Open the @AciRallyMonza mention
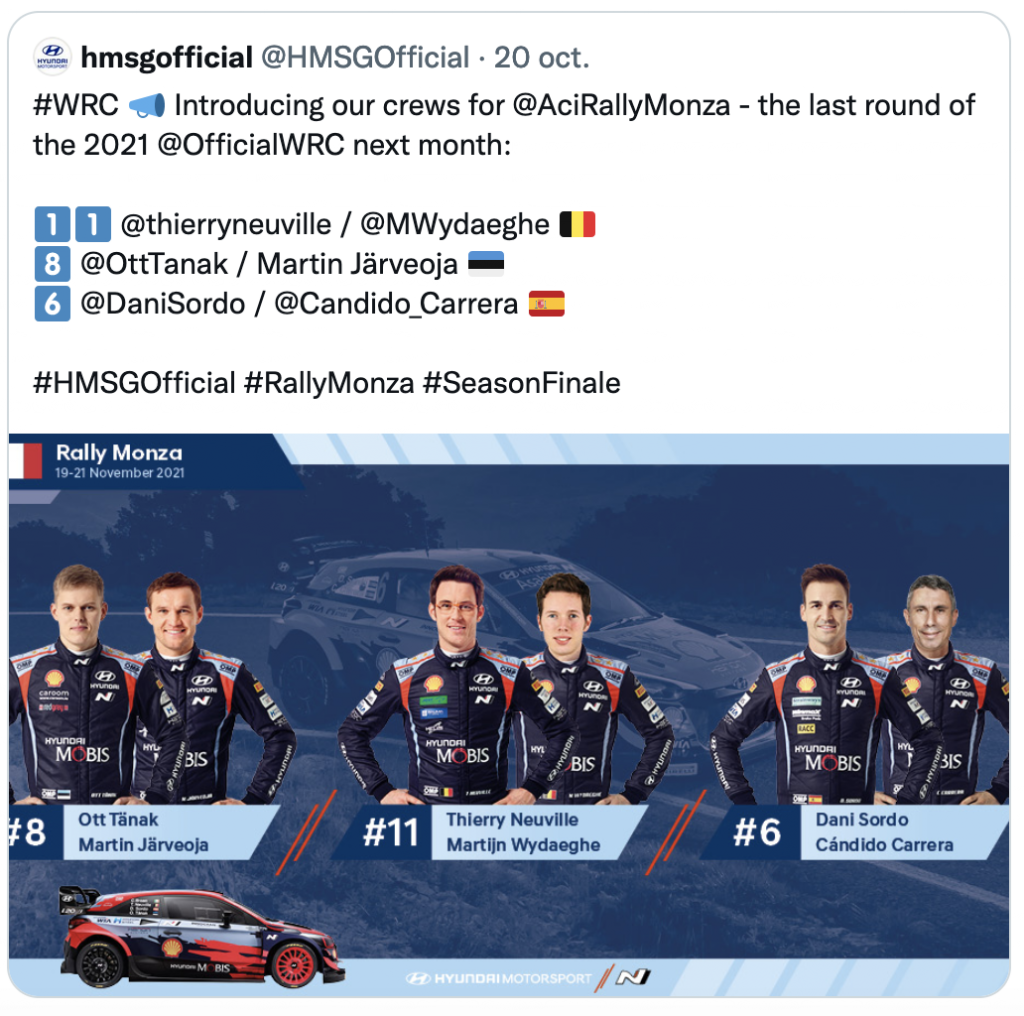The width and height of the screenshot is (1024, 1016). (x=621, y=106)
